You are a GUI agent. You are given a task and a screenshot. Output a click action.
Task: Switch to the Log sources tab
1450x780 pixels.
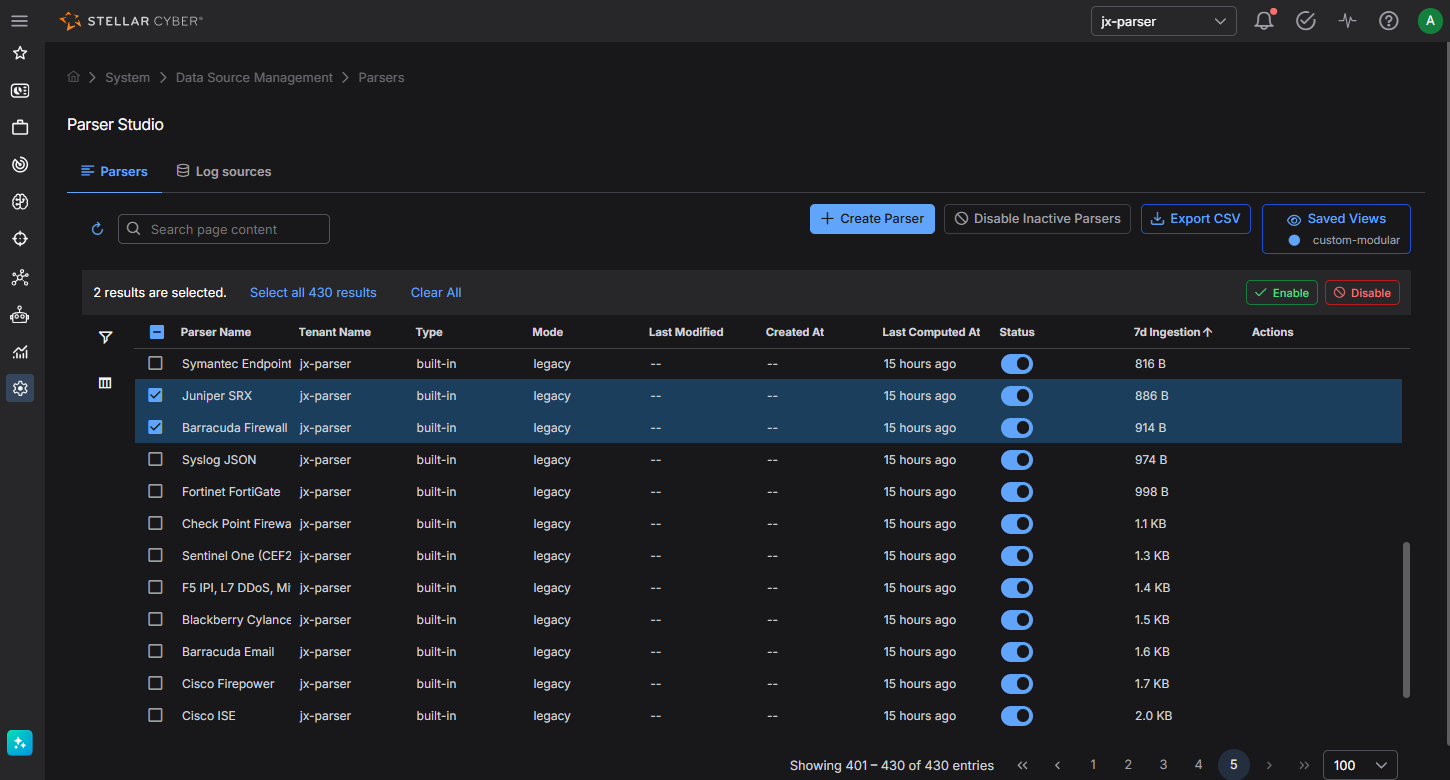(x=223, y=171)
